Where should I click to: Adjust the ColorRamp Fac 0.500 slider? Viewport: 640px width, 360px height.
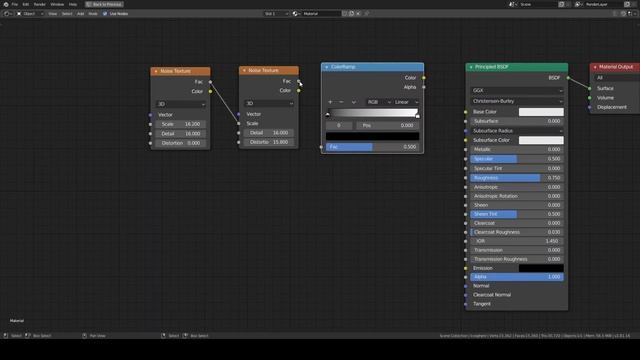coord(372,147)
